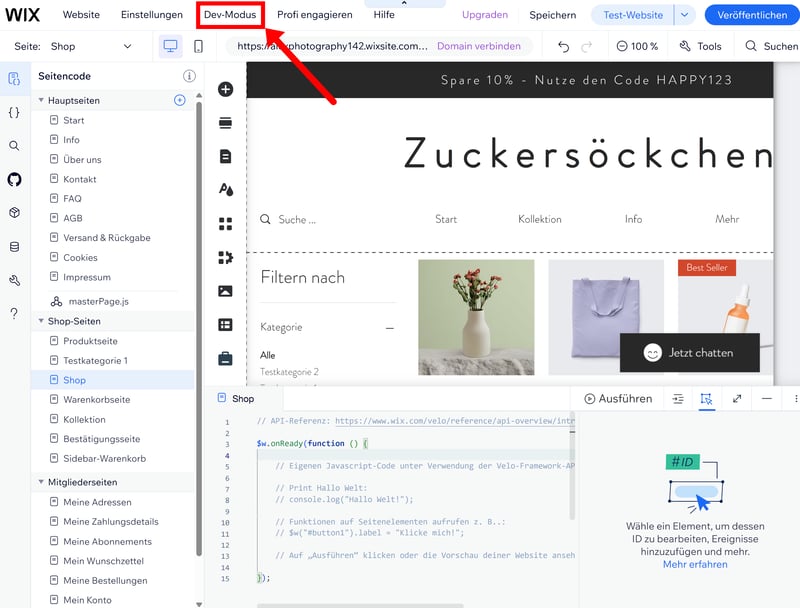This screenshot has width=800, height=608.
Task: Open the content manager table icon
Action: coord(226,324)
